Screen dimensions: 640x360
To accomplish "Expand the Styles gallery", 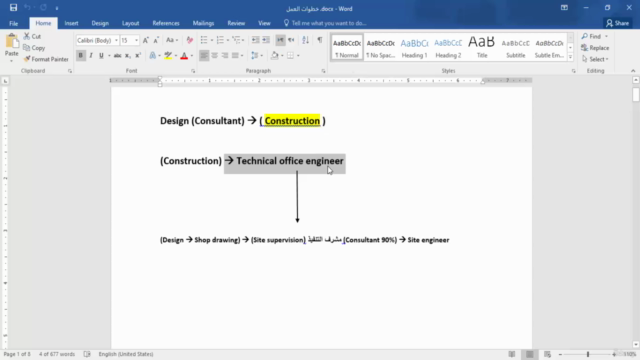I will tap(570, 57).
